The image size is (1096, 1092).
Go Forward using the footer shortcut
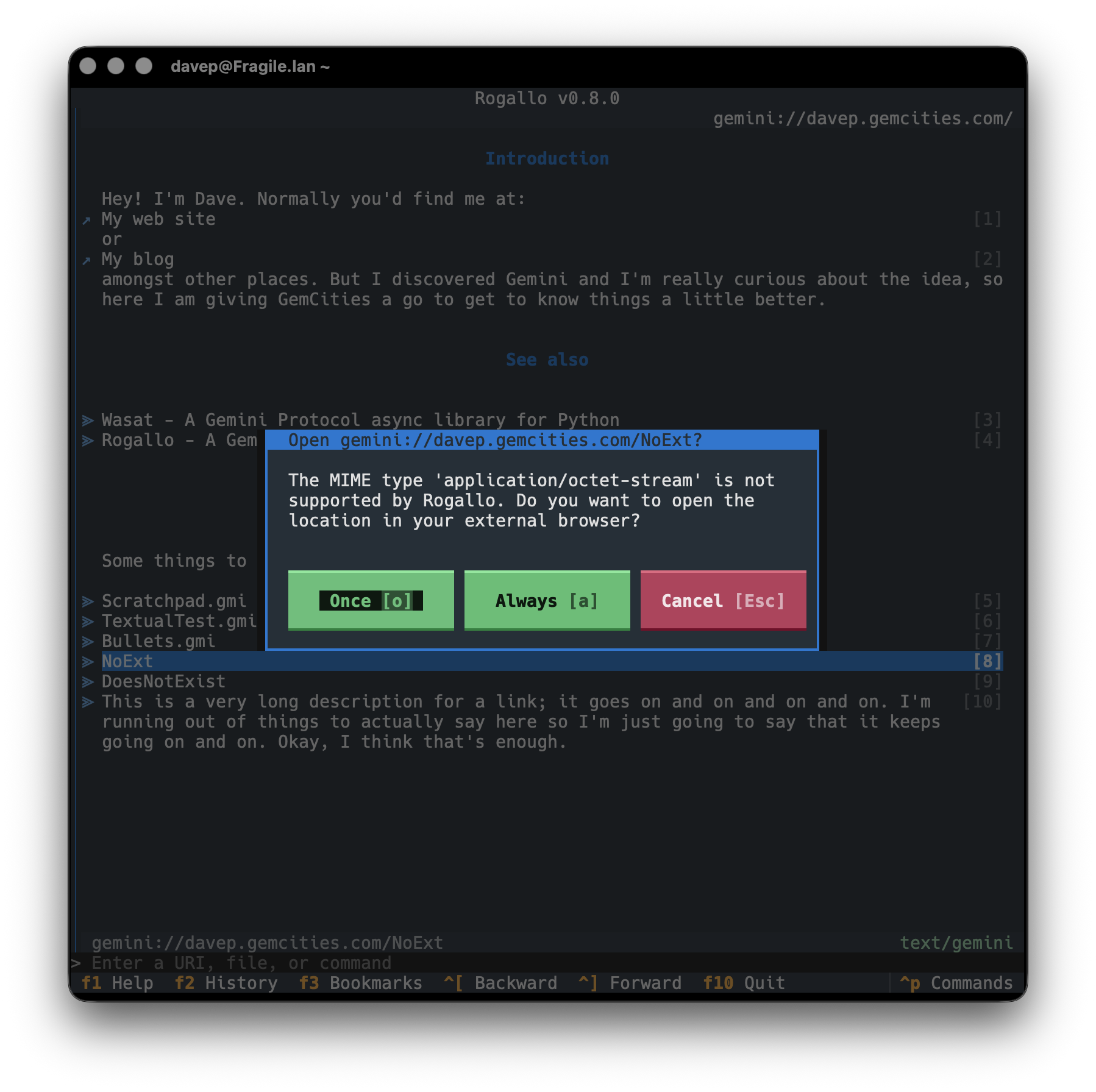click(x=630, y=983)
